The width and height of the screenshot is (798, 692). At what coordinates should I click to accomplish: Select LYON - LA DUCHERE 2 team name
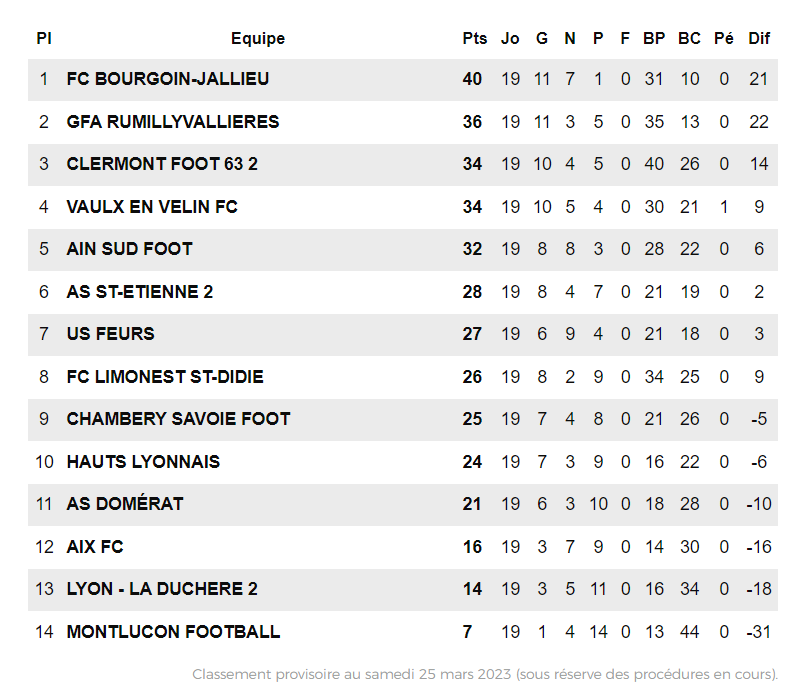coord(162,589)
